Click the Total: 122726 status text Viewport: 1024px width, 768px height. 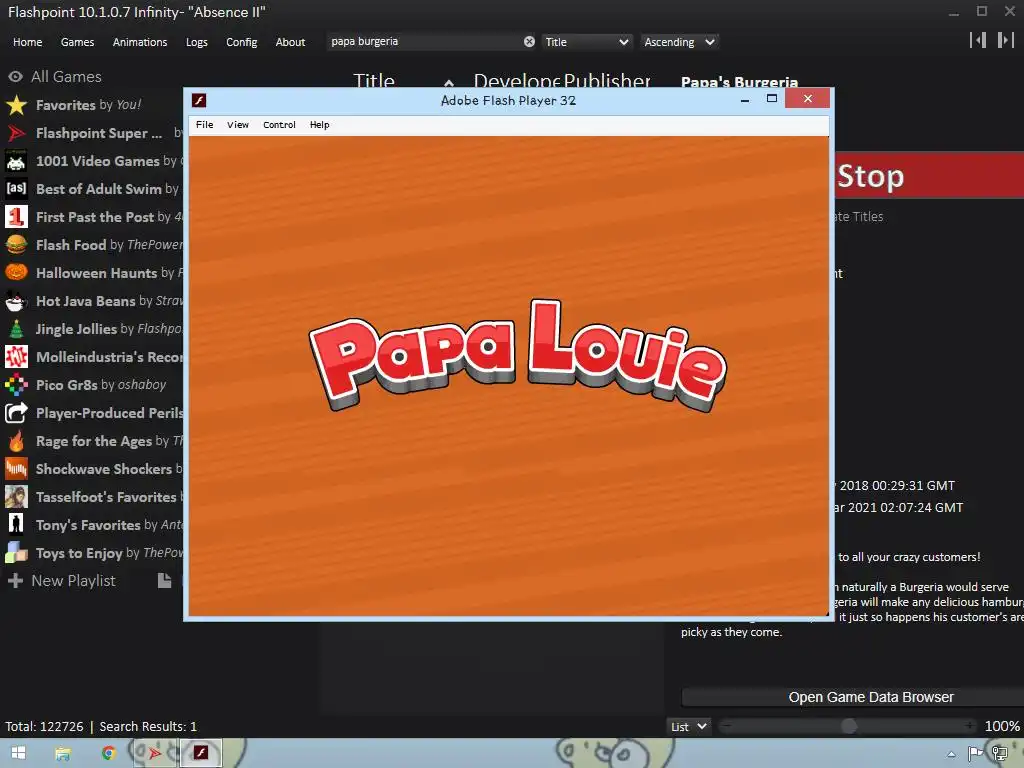point(44,726)
